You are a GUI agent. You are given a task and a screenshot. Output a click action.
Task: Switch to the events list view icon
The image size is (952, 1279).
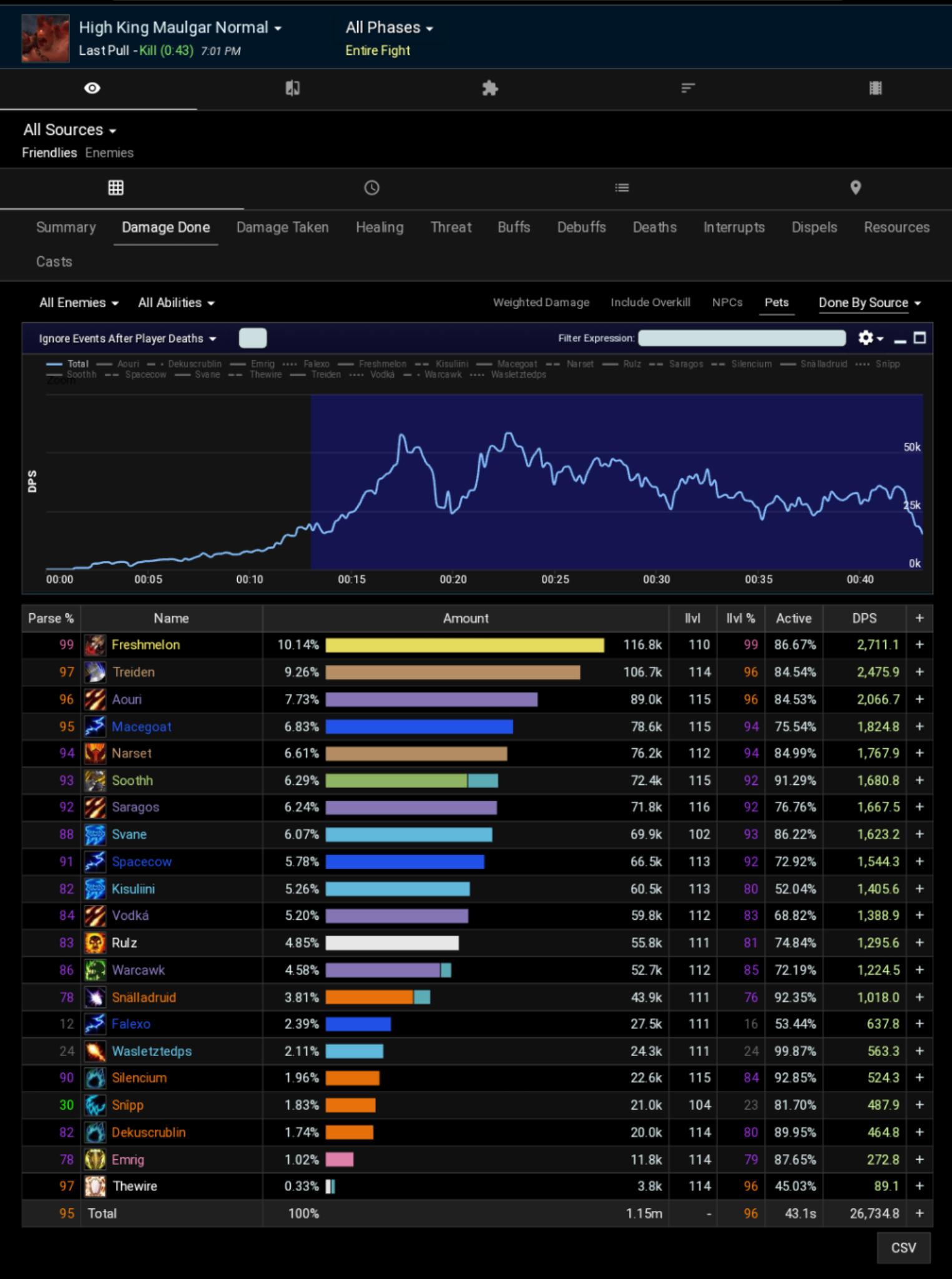(x=622, y=188)
